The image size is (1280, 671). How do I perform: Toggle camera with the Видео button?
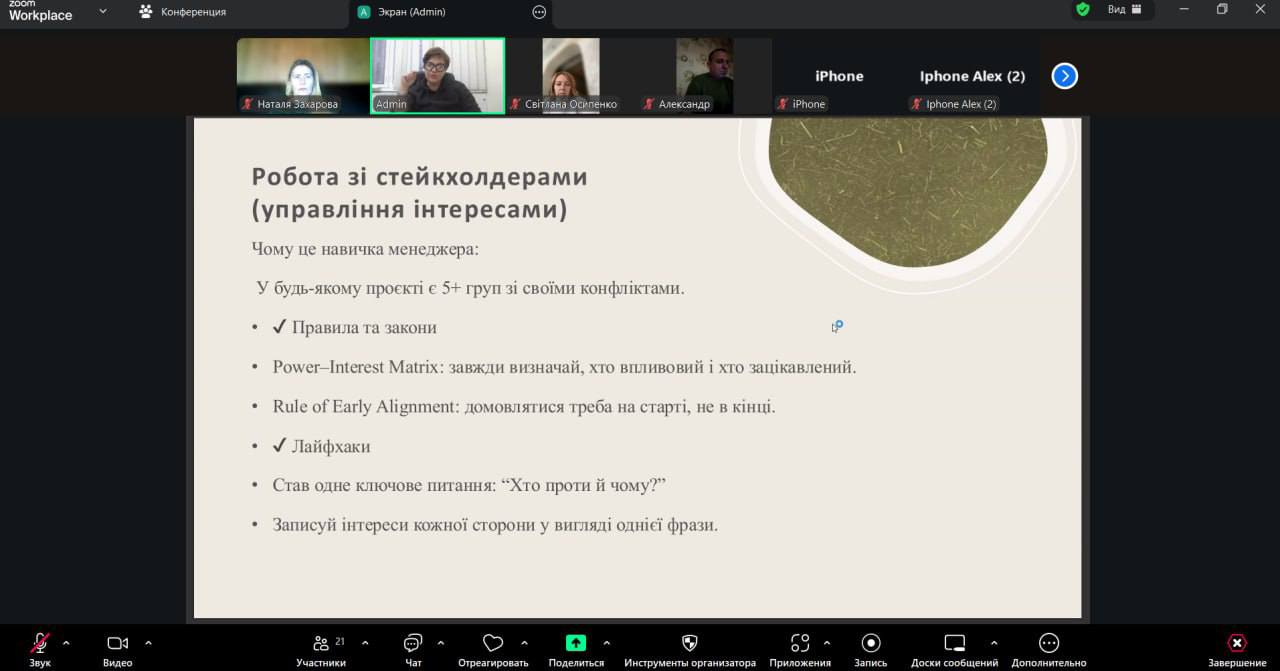point(117,643)
